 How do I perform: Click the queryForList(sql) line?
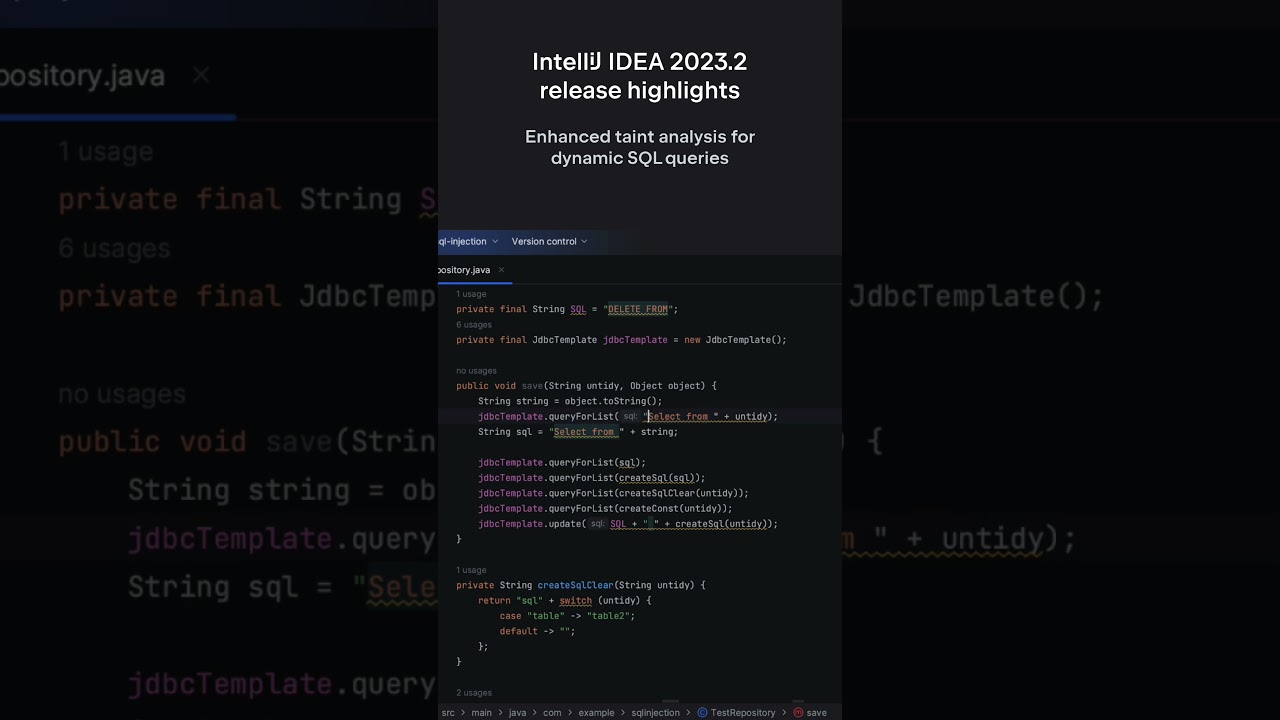[562, 463]
